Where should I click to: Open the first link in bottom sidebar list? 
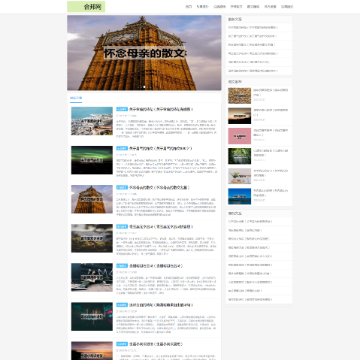[250, 221]
